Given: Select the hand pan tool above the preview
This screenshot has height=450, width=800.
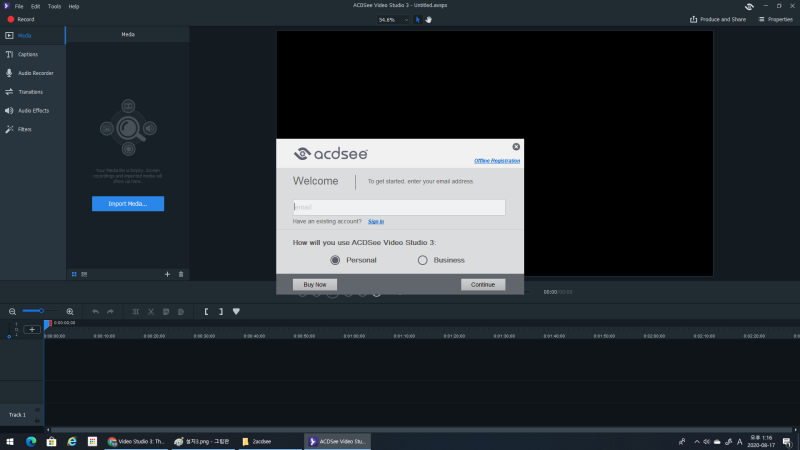Looking at the screenshot, I should tap(429, 19).
